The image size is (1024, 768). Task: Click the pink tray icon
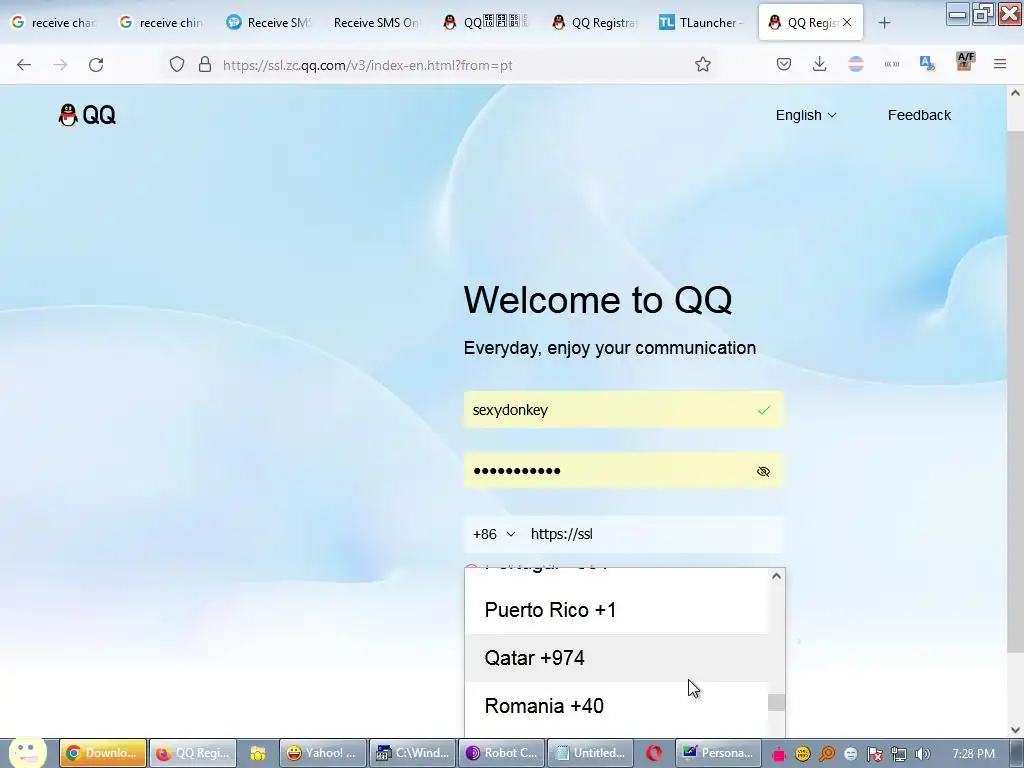(778, 754)
